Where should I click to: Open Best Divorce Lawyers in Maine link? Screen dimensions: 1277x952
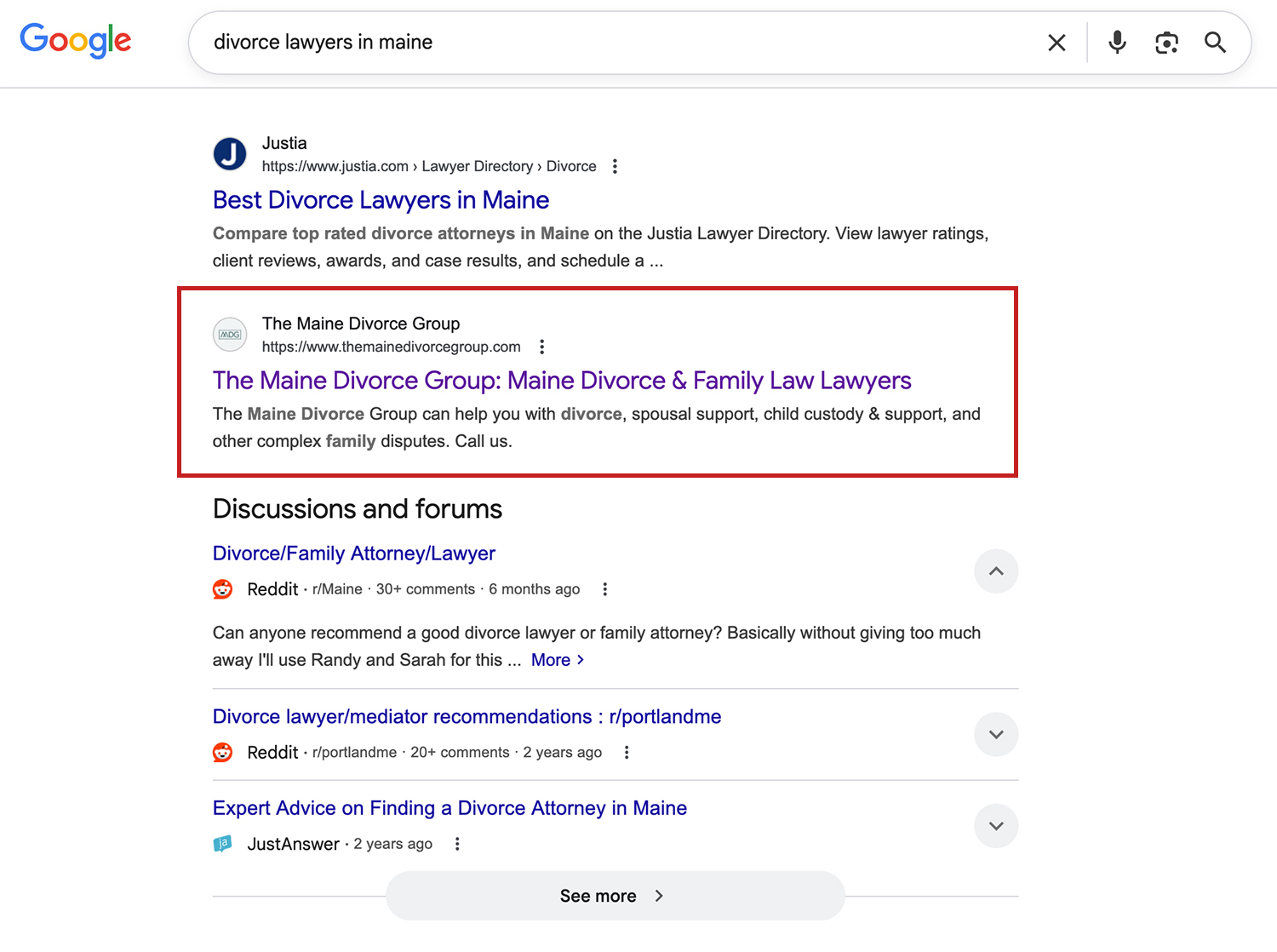coord(381,200)
